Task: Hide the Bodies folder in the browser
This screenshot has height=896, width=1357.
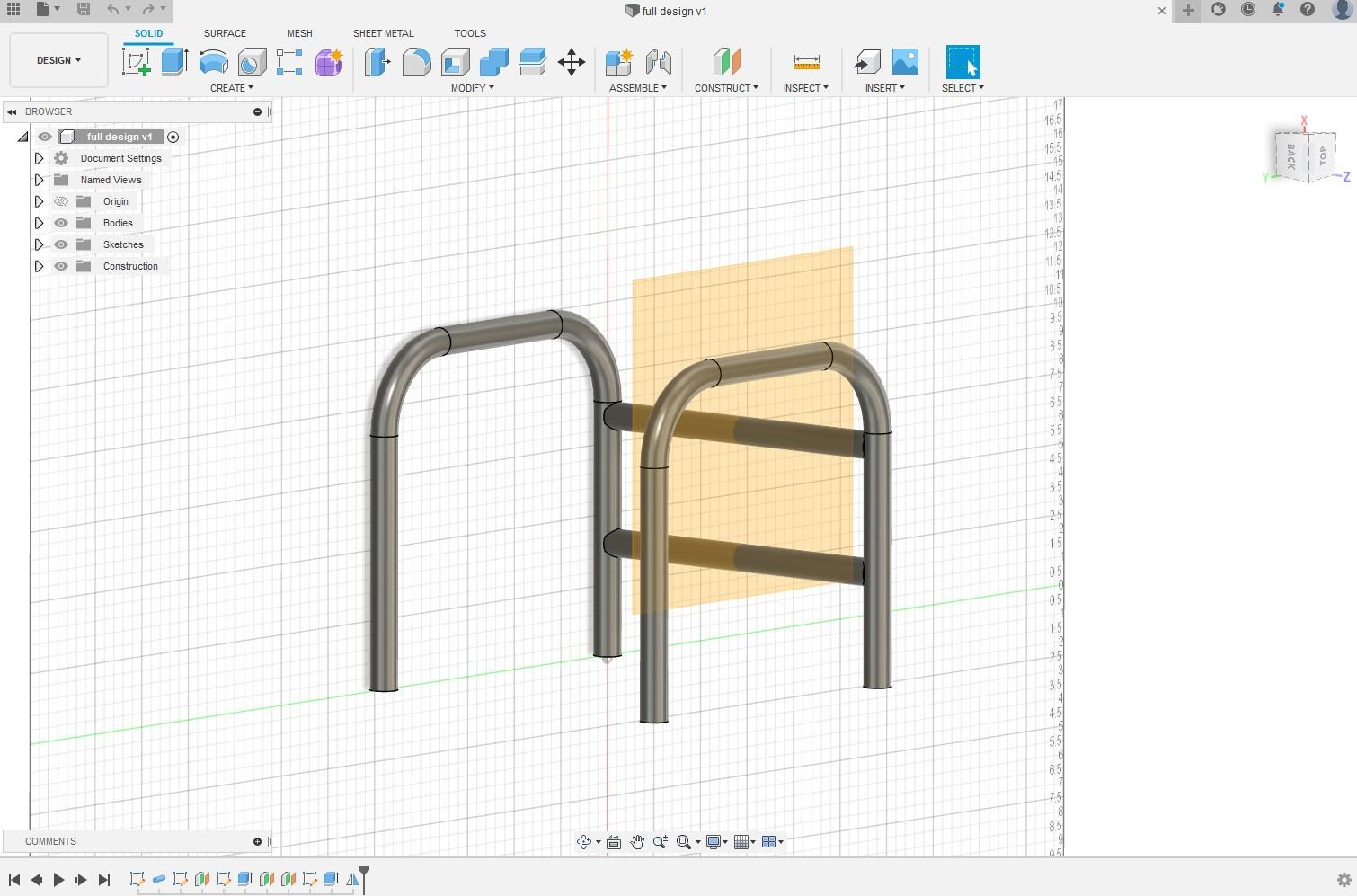Action: click(60, 223)
